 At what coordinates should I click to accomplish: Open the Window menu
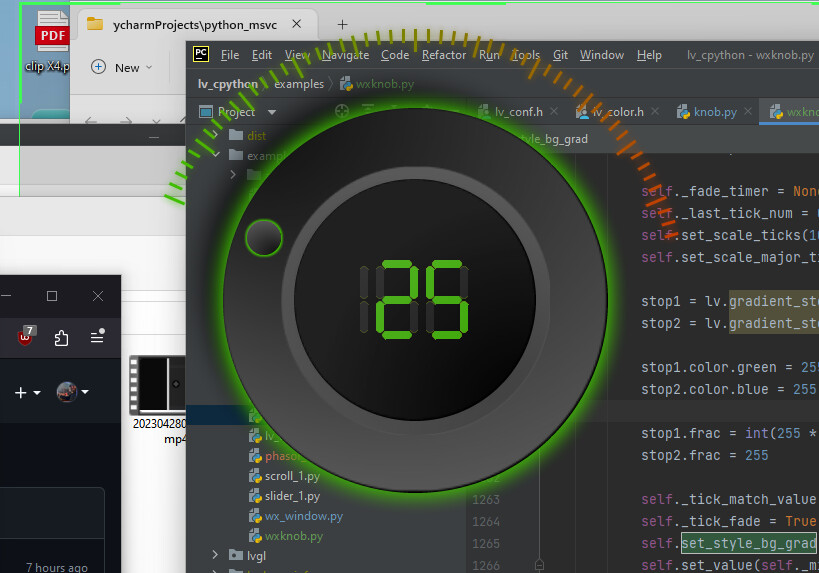tap(602, 55)
